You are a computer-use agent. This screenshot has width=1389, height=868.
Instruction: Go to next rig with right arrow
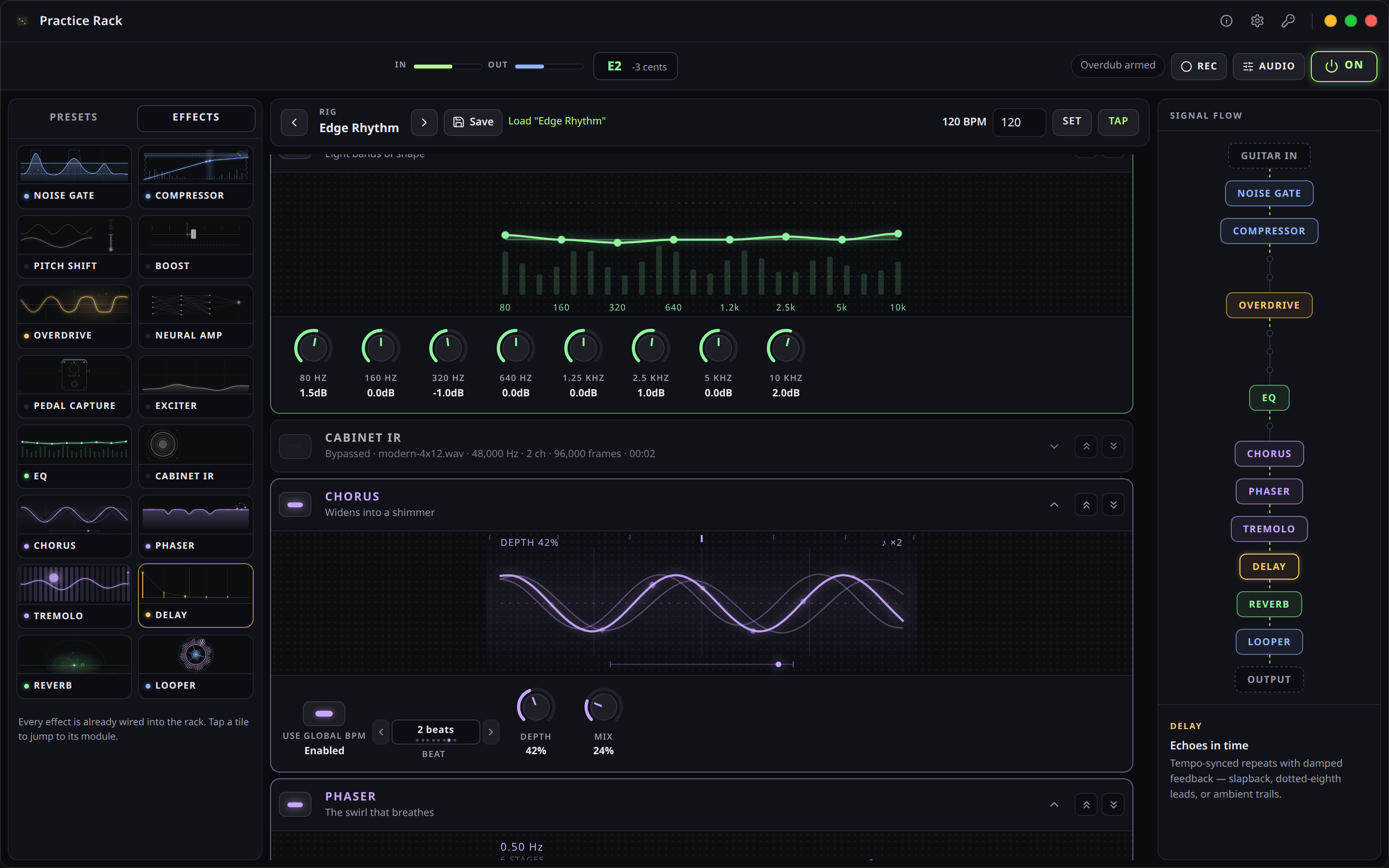[424, 122]
